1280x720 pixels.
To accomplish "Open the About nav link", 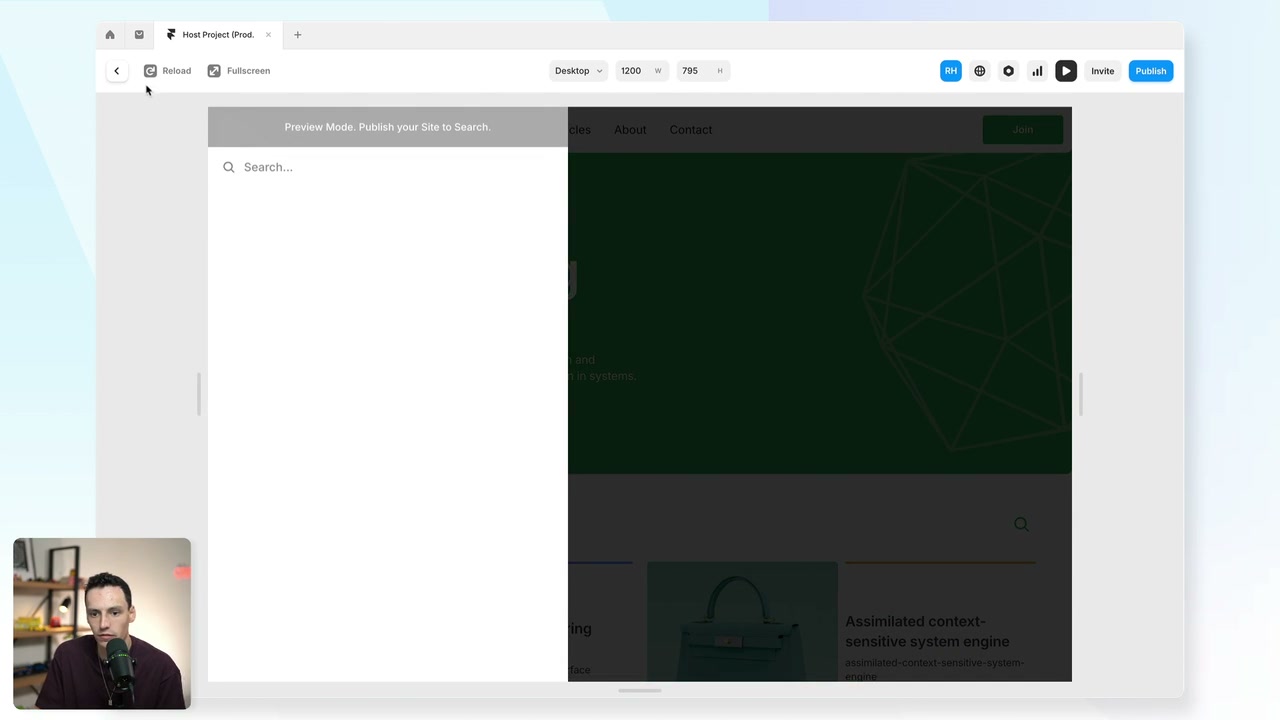I will tap(630, 130).
